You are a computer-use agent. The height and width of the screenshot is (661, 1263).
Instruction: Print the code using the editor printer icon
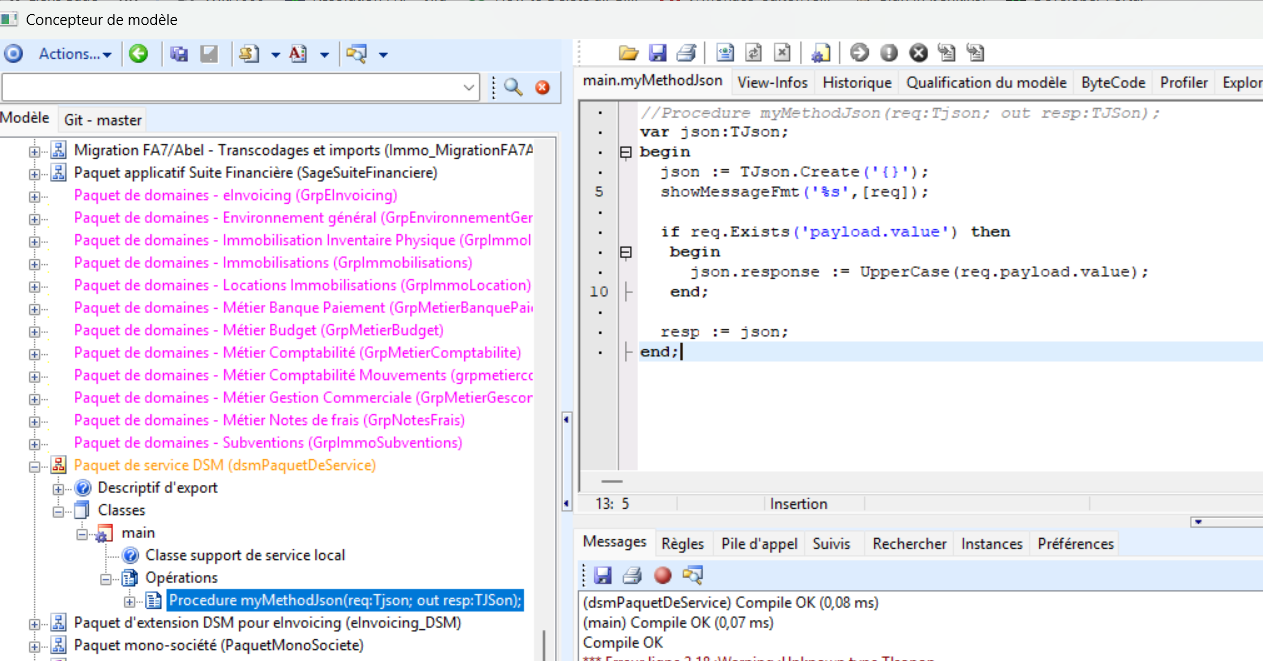tap(686, 53)
